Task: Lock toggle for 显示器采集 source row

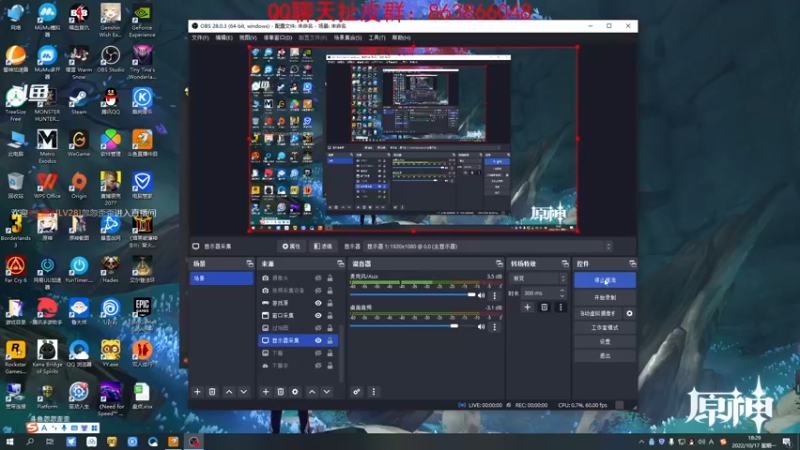Action: 330,340
